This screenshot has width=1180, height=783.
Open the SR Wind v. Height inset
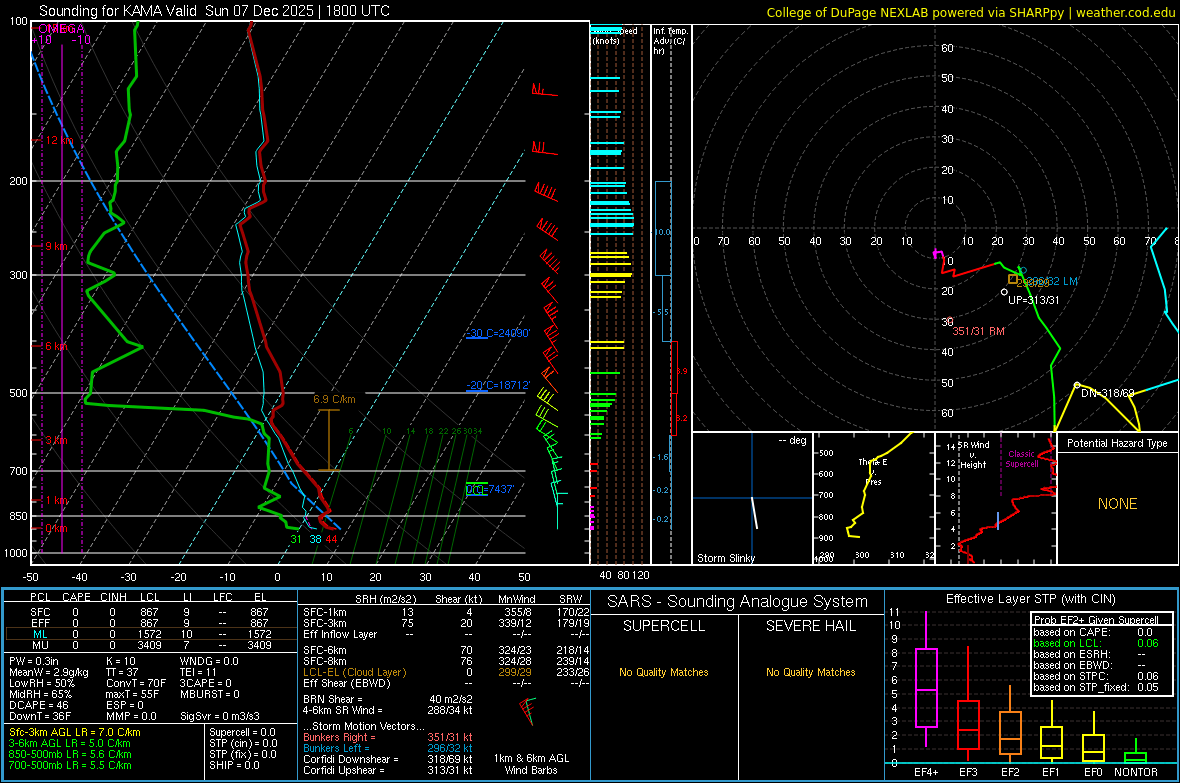996,498
